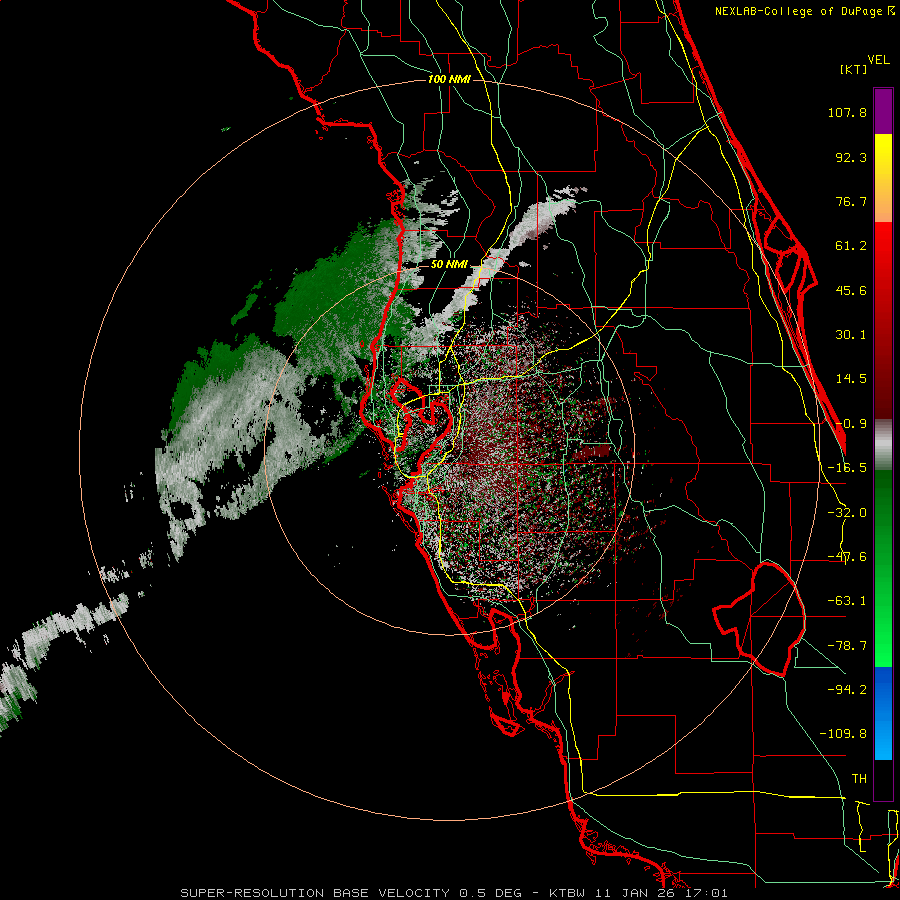Select the 76.7 velocity scale value
Image resolution: width=900 pixels, height=900 pixels.
[x=851, y=201]
